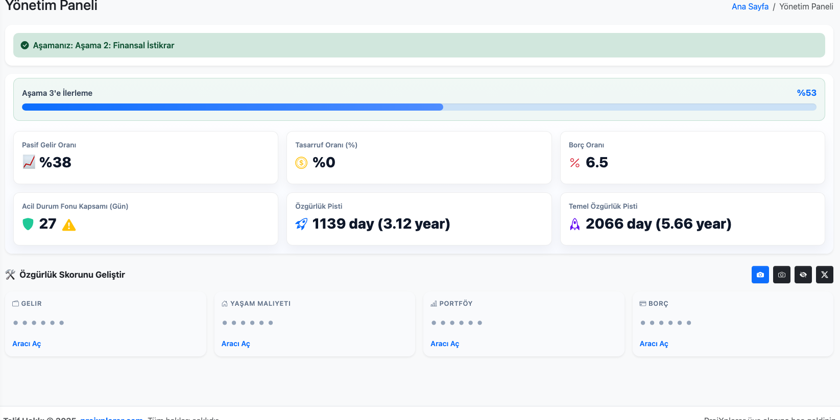Click the dark outlined camera button
Screen dimensions: 840x420
(x=782, y=275)
